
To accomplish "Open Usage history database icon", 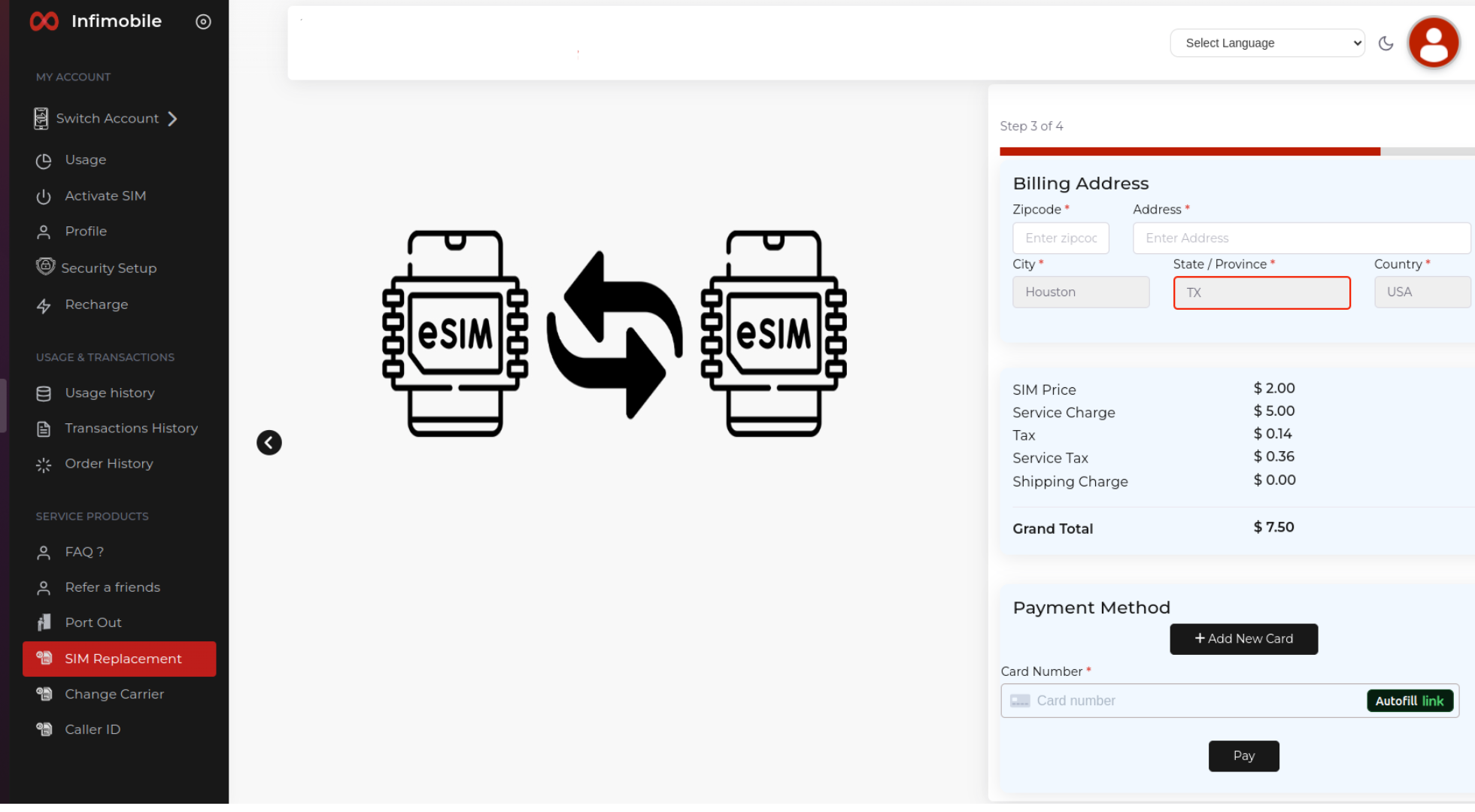I will pos(44,393).
